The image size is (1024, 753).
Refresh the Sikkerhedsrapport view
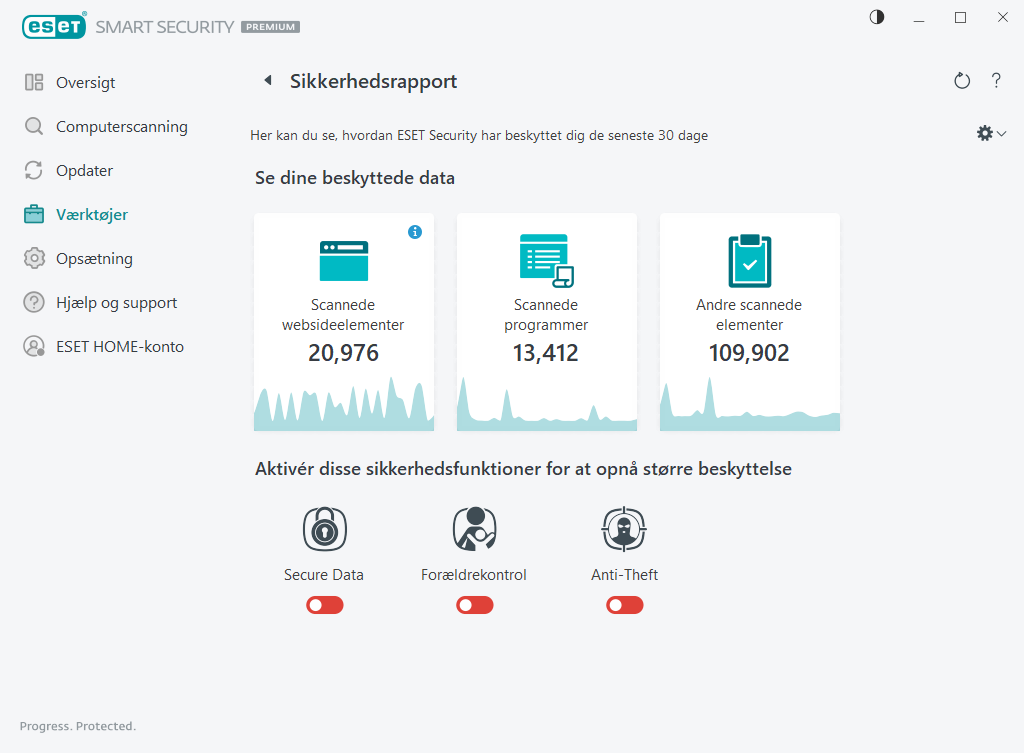[x=961, y=80]
